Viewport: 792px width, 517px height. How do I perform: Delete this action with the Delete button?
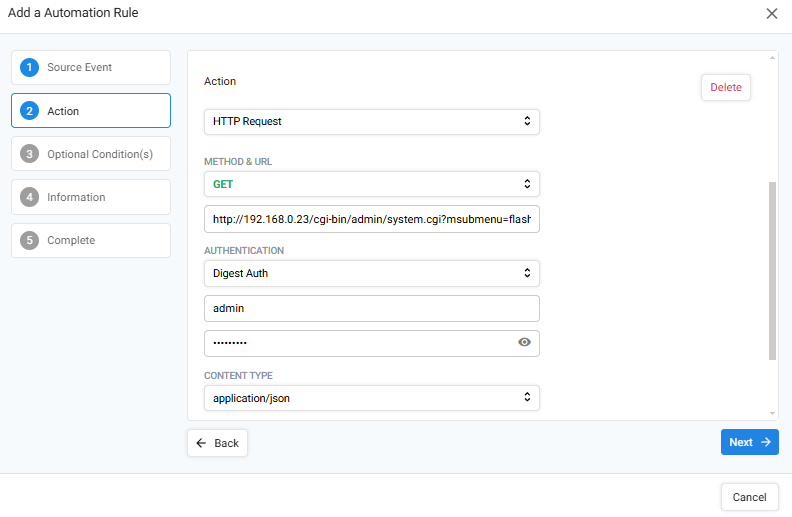726,87
